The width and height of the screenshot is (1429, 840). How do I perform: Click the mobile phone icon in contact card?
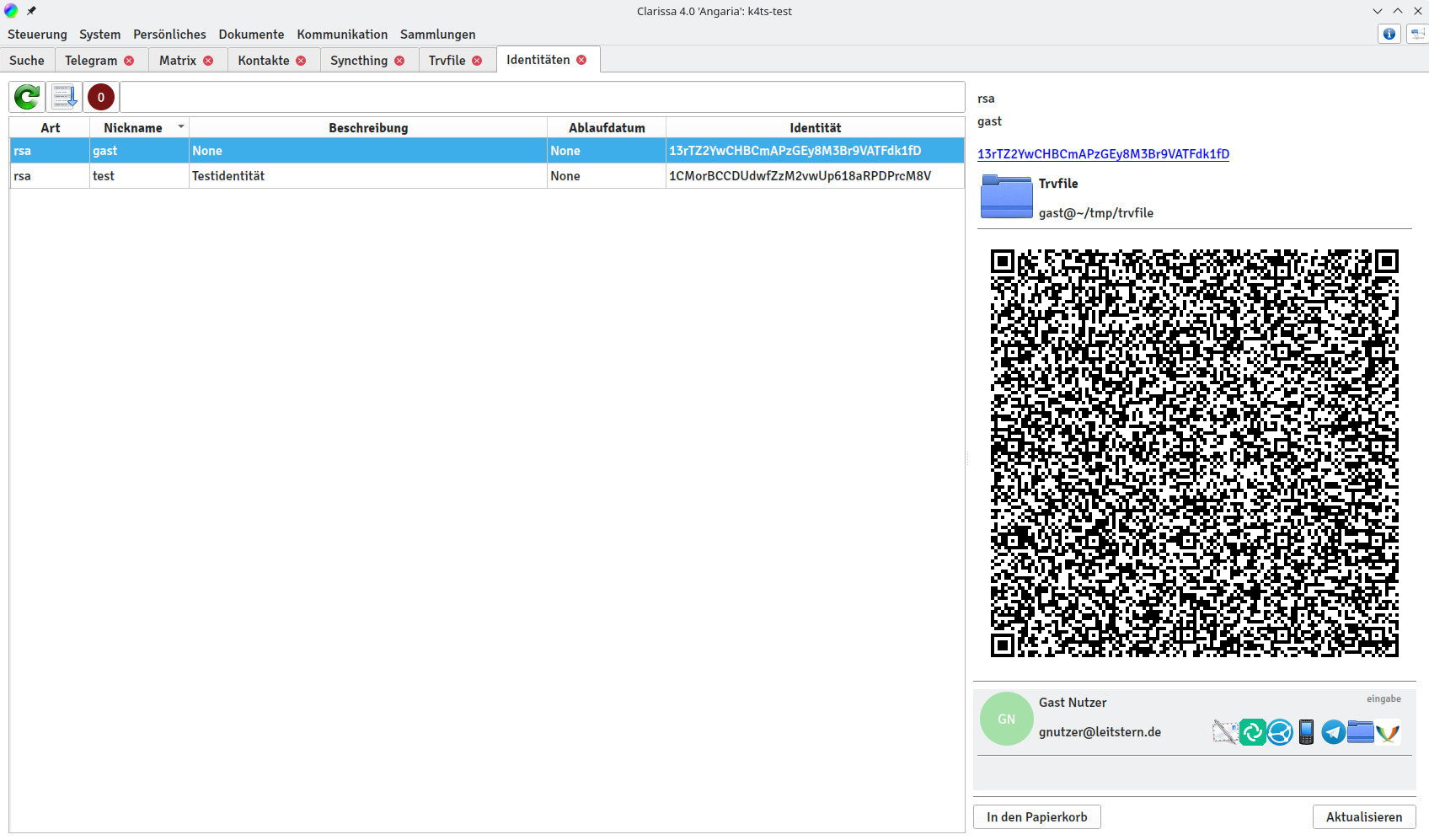tap(1306, 732)
